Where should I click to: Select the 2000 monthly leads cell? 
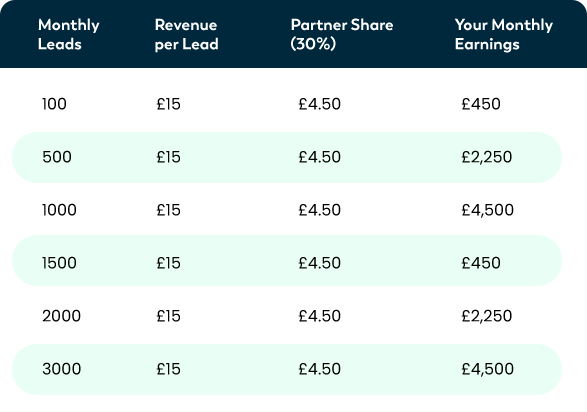(61, 316)
